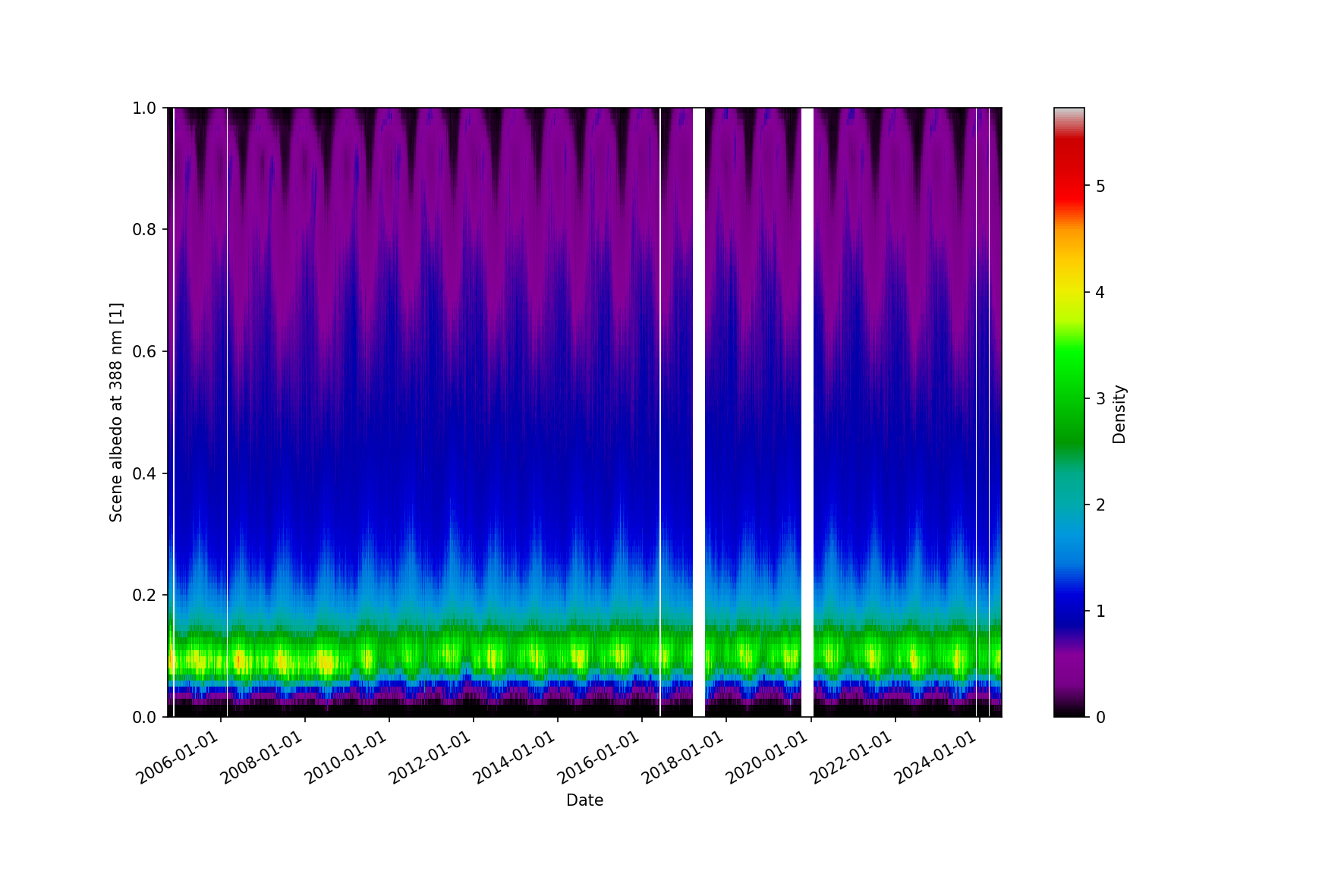
Task: Click the colorbar tick label 4
Action: (x=1100, y=292)
